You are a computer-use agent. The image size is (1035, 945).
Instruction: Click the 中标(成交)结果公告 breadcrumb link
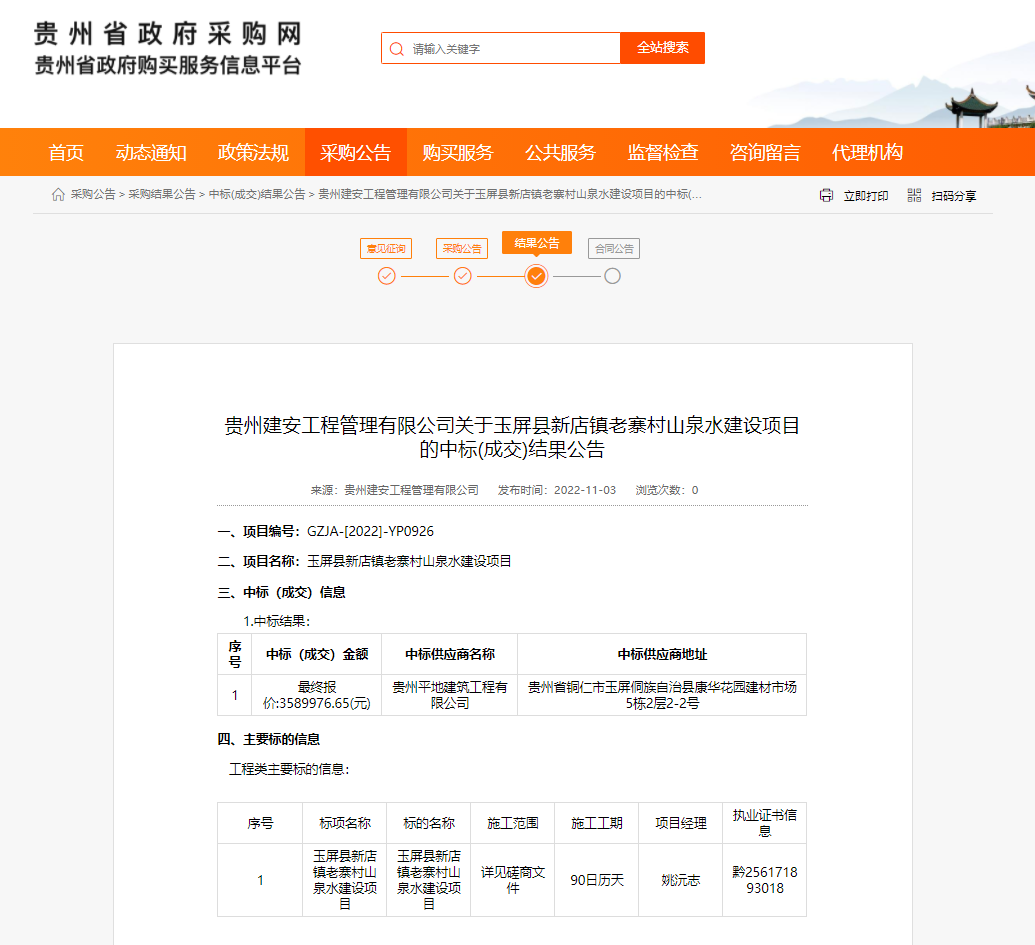[x=257, y=194]
